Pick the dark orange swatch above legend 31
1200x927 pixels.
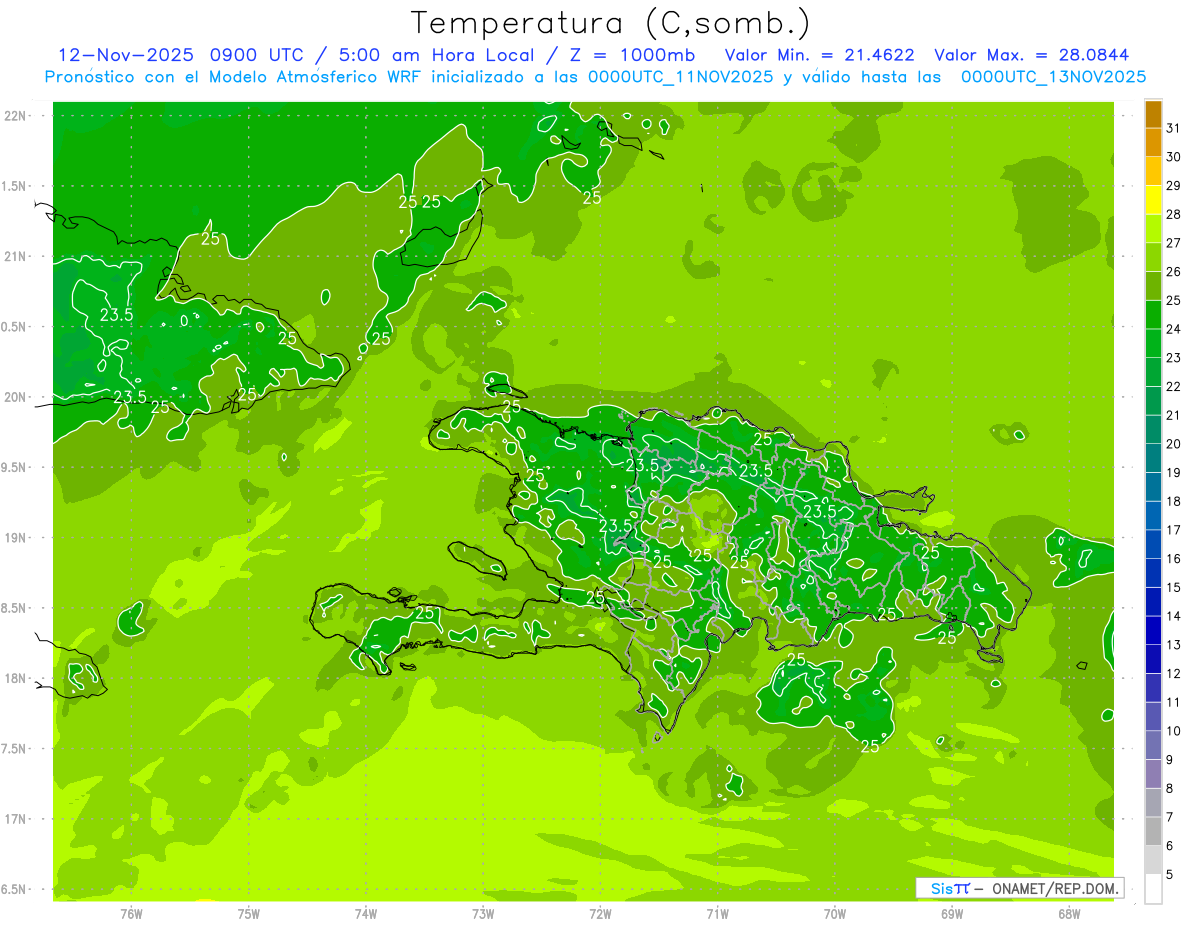click(1153, 114)
